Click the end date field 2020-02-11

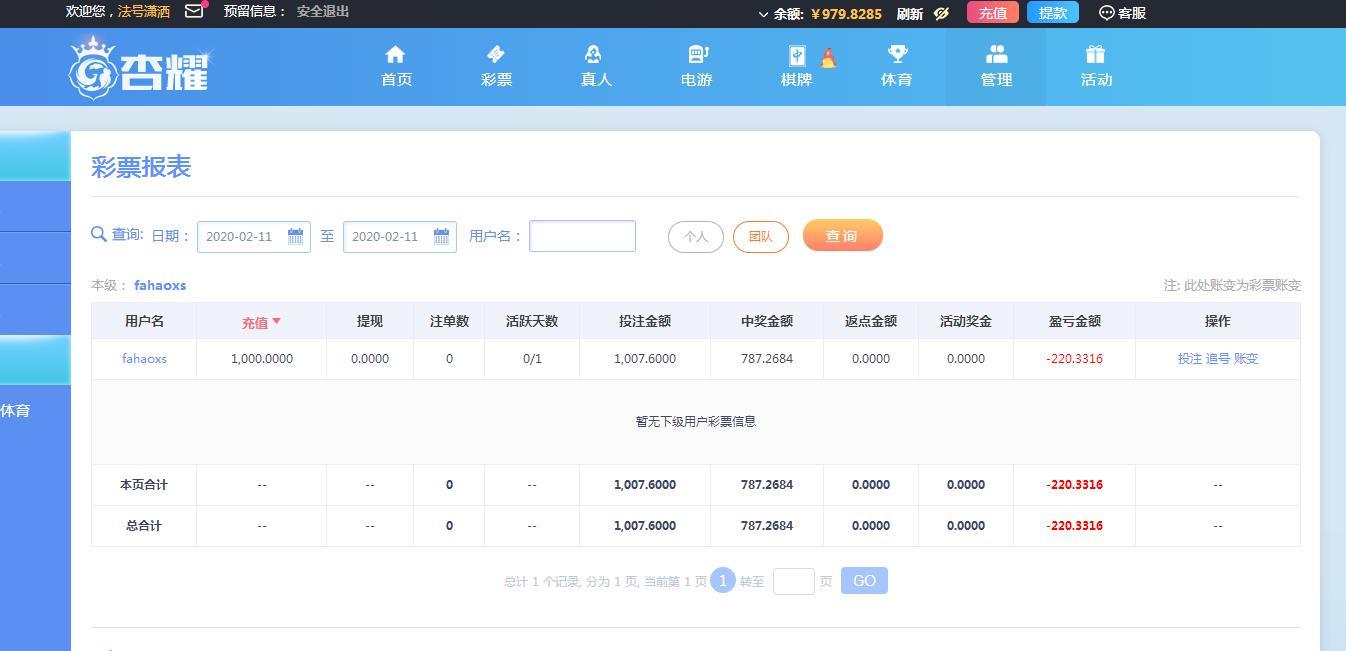pos(400,237)
